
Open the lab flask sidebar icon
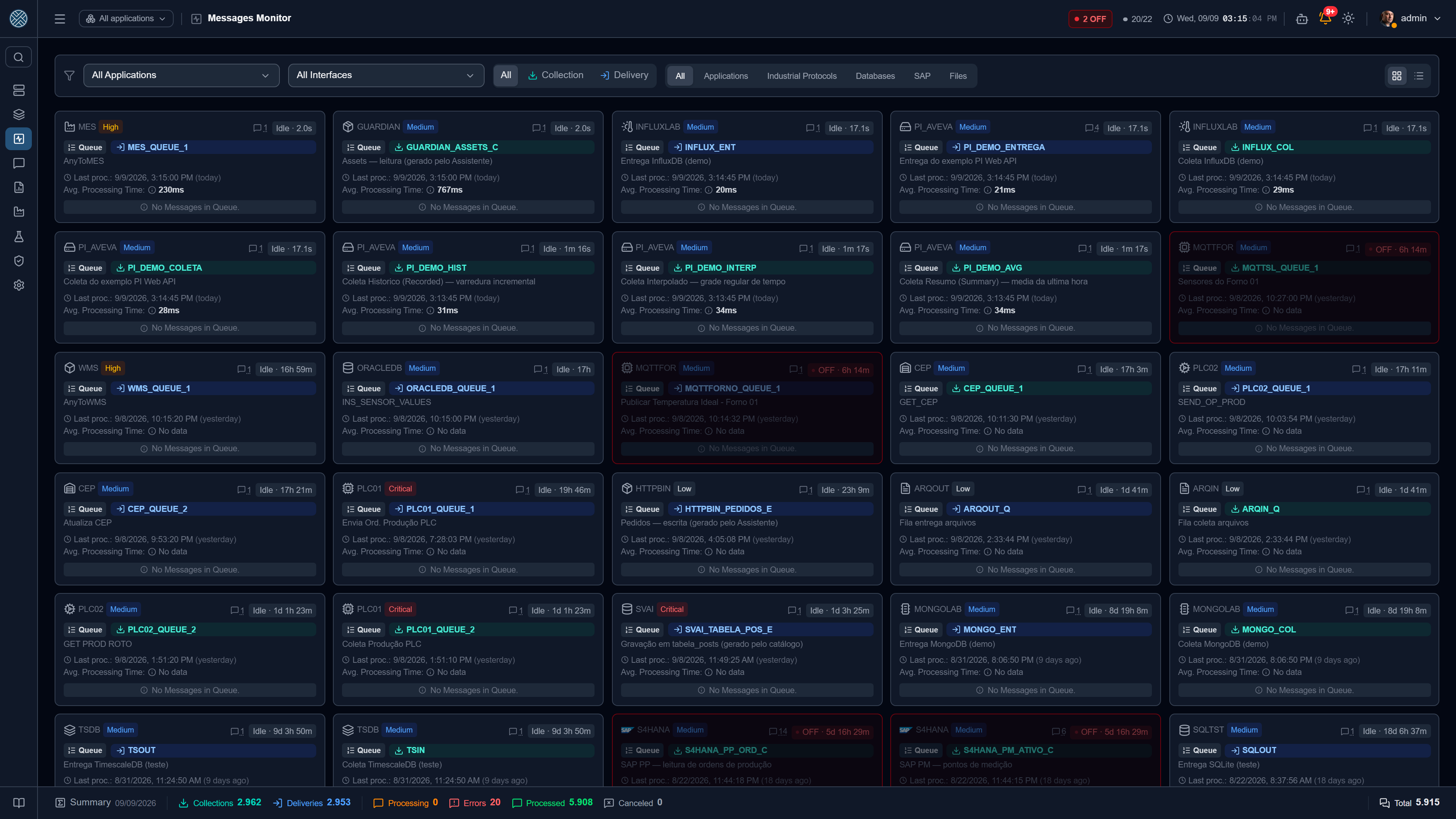click(x=19, y=236)
